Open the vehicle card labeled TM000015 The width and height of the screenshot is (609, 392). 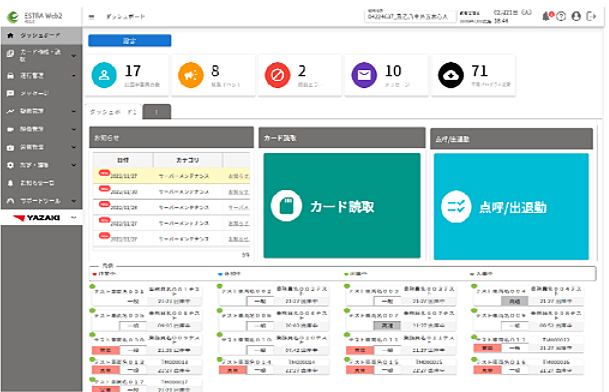(401, 366)
